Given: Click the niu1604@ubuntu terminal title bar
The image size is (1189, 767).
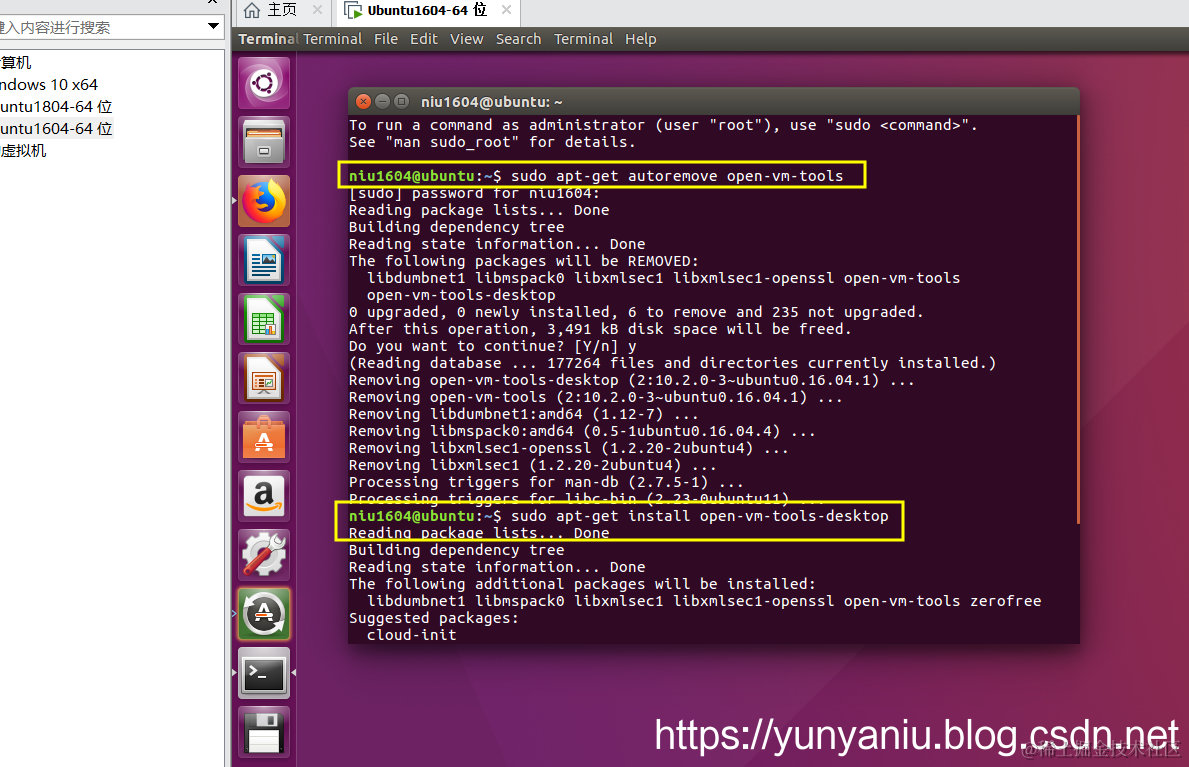Looking at the screenshot, I should point(713,102).
